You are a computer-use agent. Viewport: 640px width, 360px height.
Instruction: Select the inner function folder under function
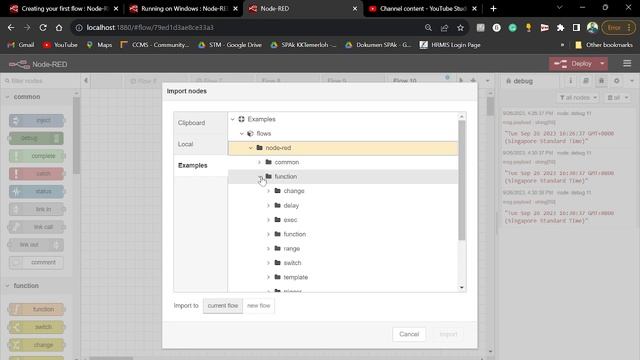pos(343,234)
